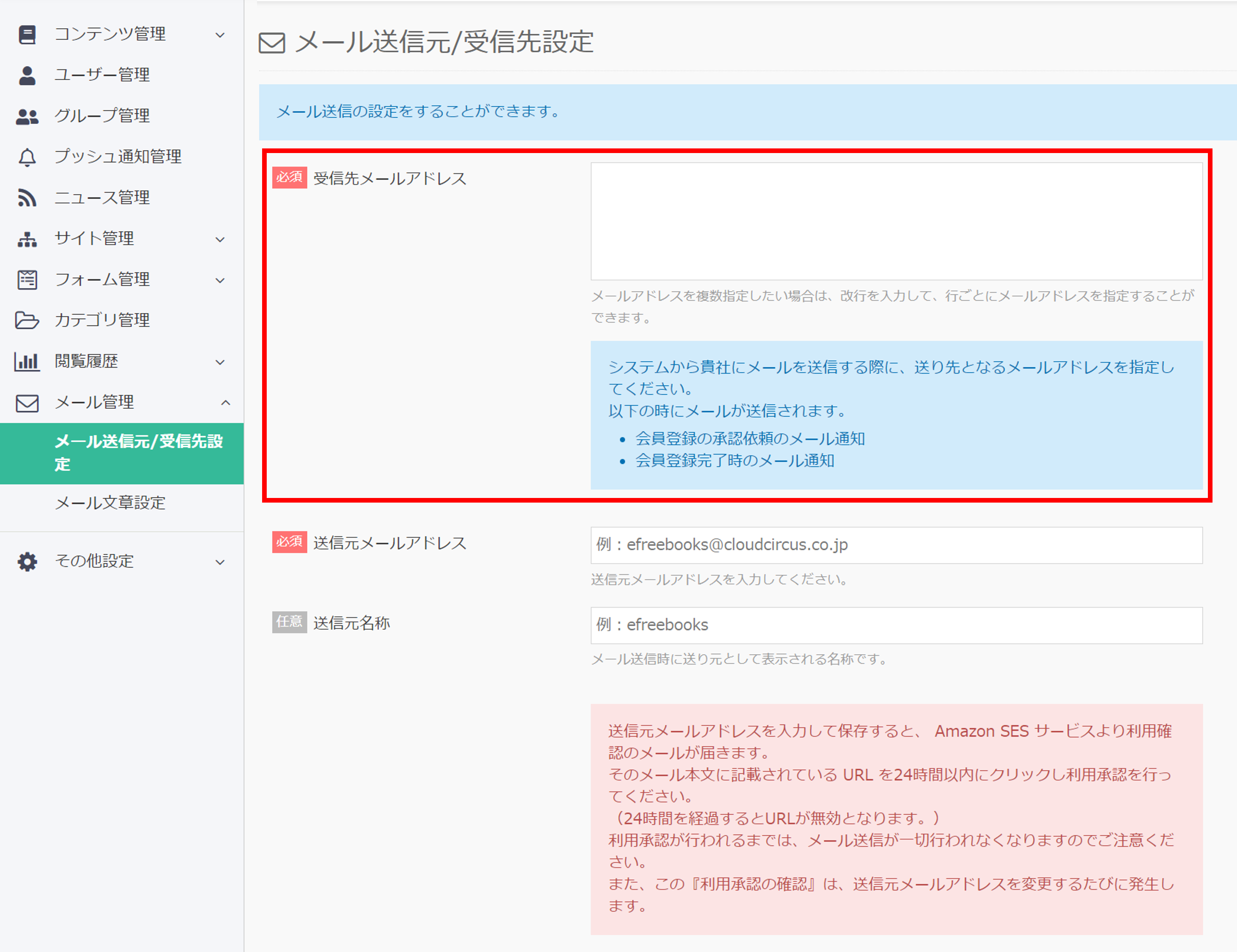
Task: Open the ニュース管理 menu label
Action: [x=102, y=198]
